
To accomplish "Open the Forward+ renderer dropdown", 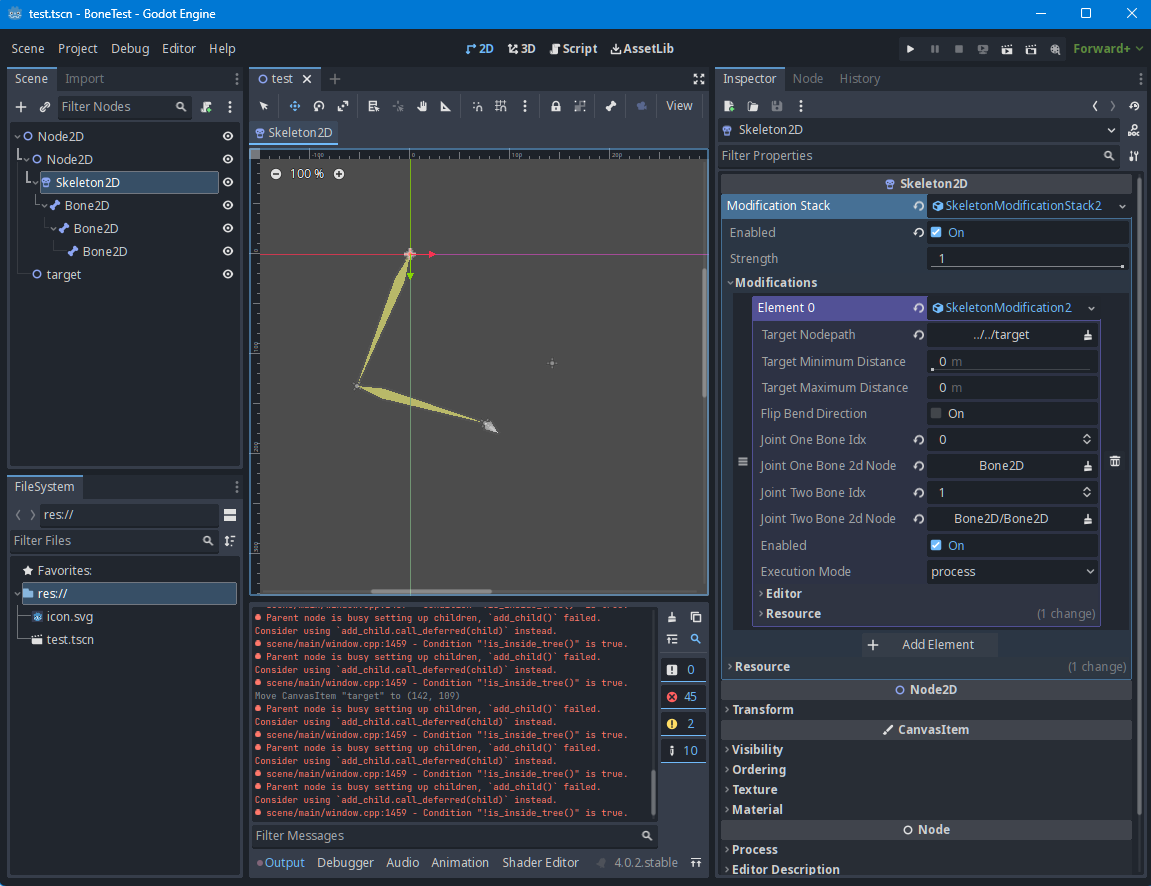I will click(1108, 49).
